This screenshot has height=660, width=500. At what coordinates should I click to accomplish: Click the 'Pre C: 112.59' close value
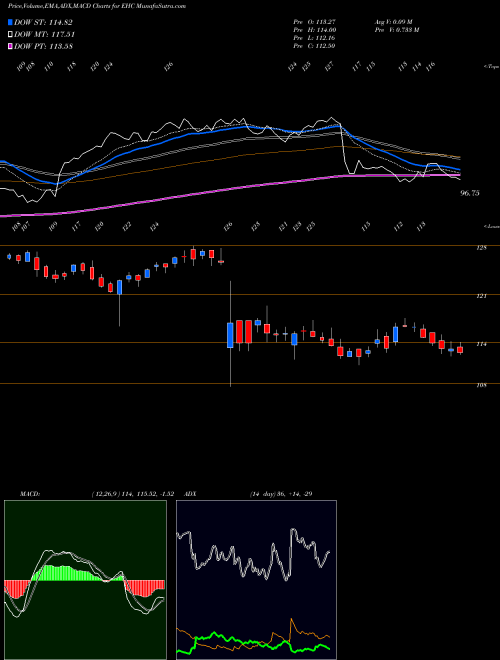[x=314, y=46]
